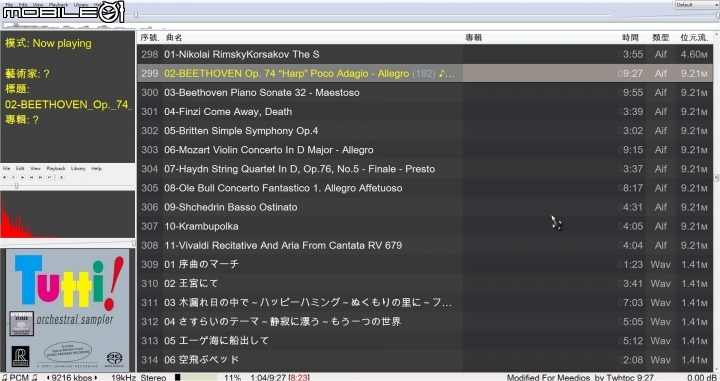Select 04-Finzi Come Away, Death

coord(425,112)
